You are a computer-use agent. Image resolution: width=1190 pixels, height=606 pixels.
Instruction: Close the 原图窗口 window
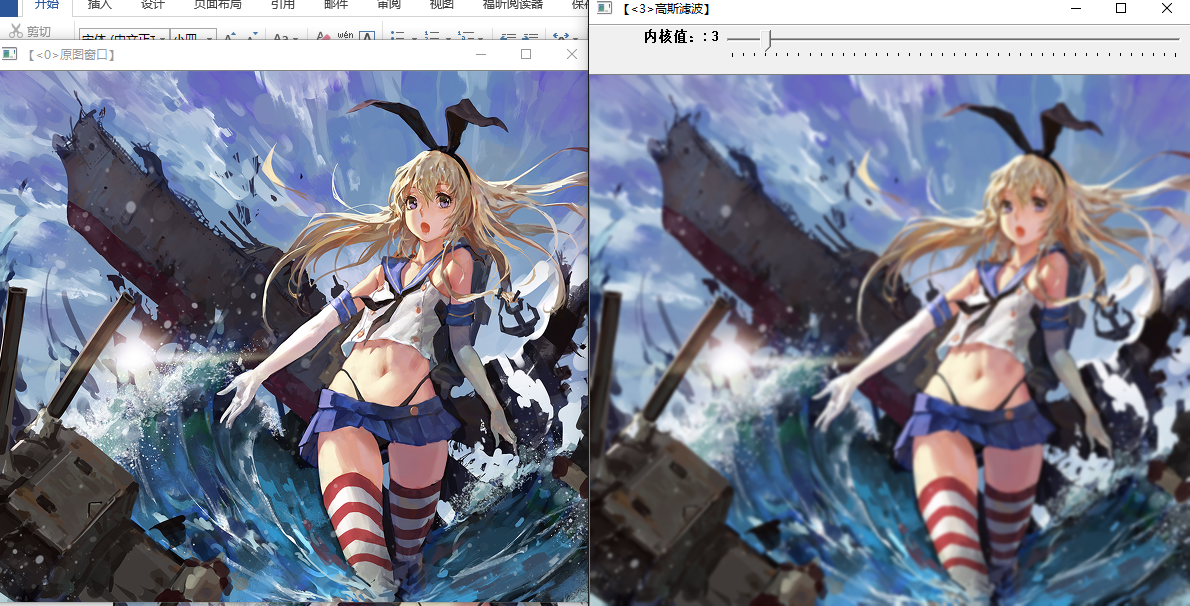point(571,54)
